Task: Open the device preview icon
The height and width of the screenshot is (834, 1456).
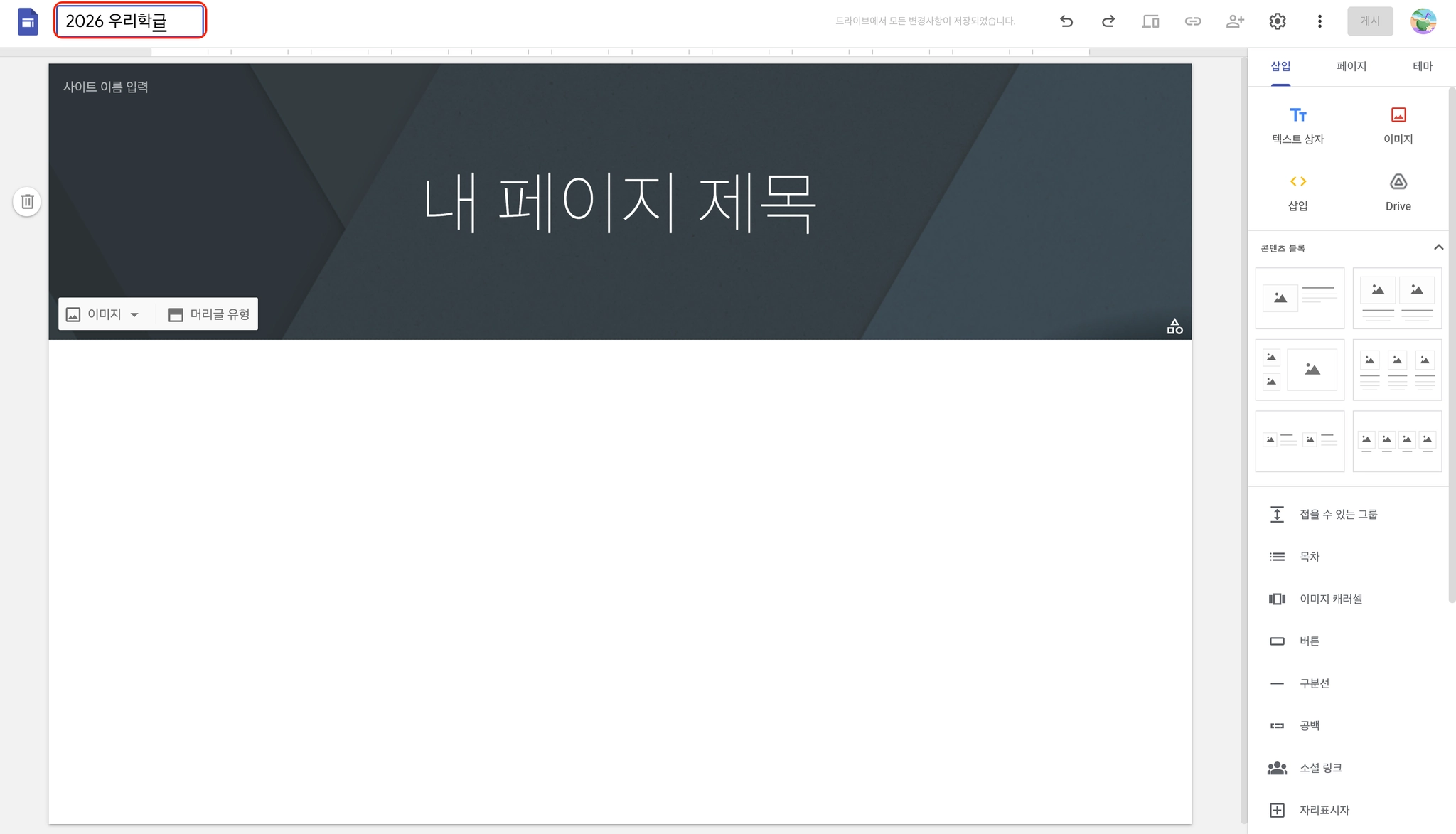Action: click(1150, 21)
